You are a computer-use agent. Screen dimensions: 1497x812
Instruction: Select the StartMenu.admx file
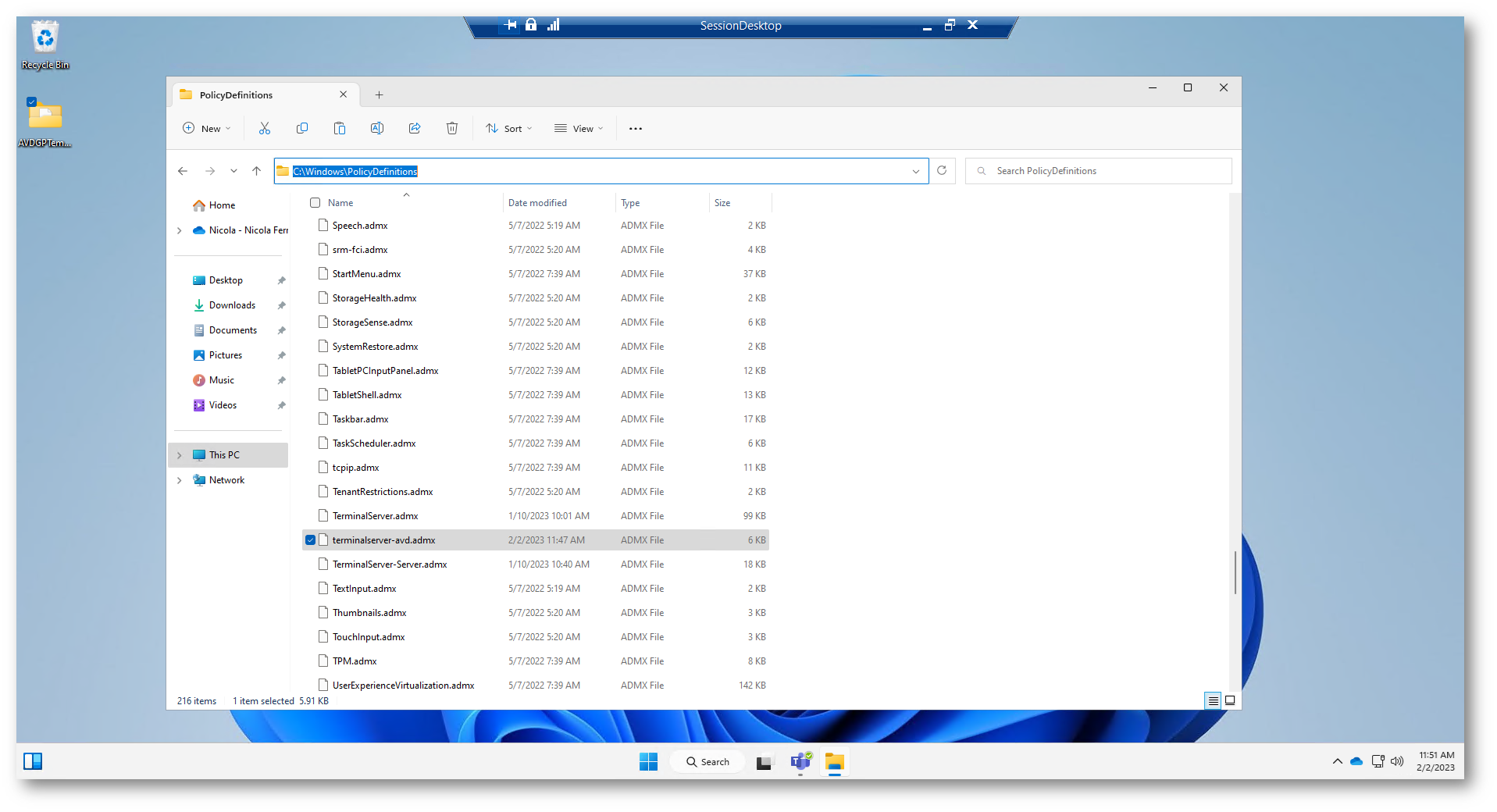tap(535, 274)
